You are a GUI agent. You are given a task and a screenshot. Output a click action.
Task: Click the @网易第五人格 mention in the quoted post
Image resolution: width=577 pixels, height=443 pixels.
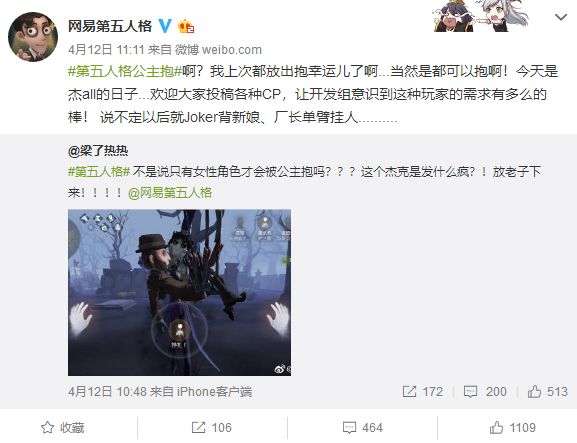click(x=170, y=193)
